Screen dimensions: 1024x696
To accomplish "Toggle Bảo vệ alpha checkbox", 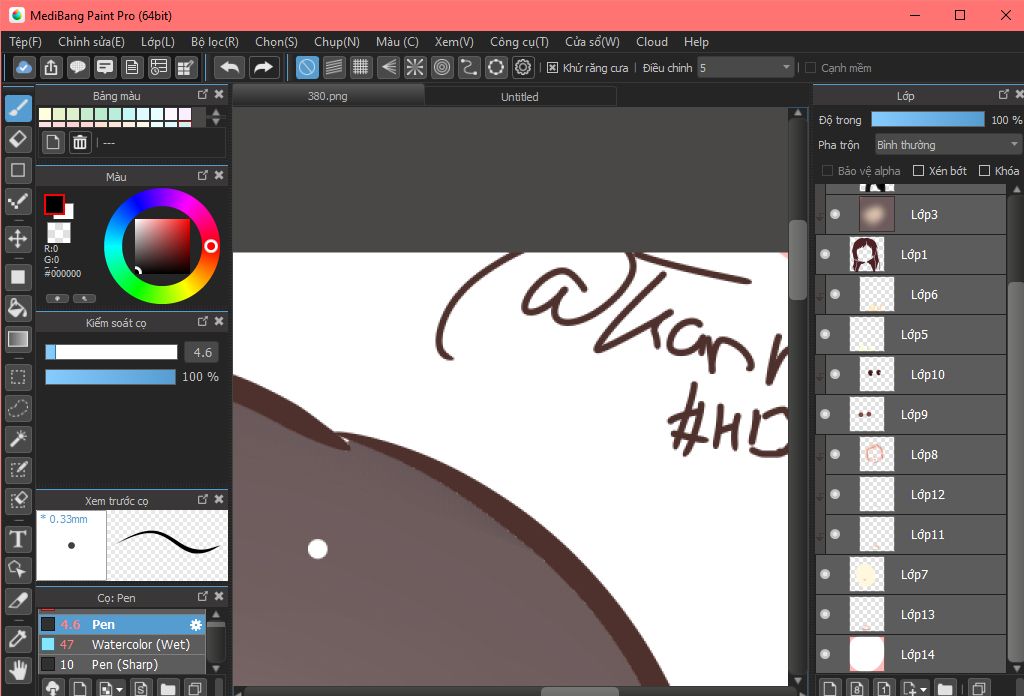I will 827,170.
